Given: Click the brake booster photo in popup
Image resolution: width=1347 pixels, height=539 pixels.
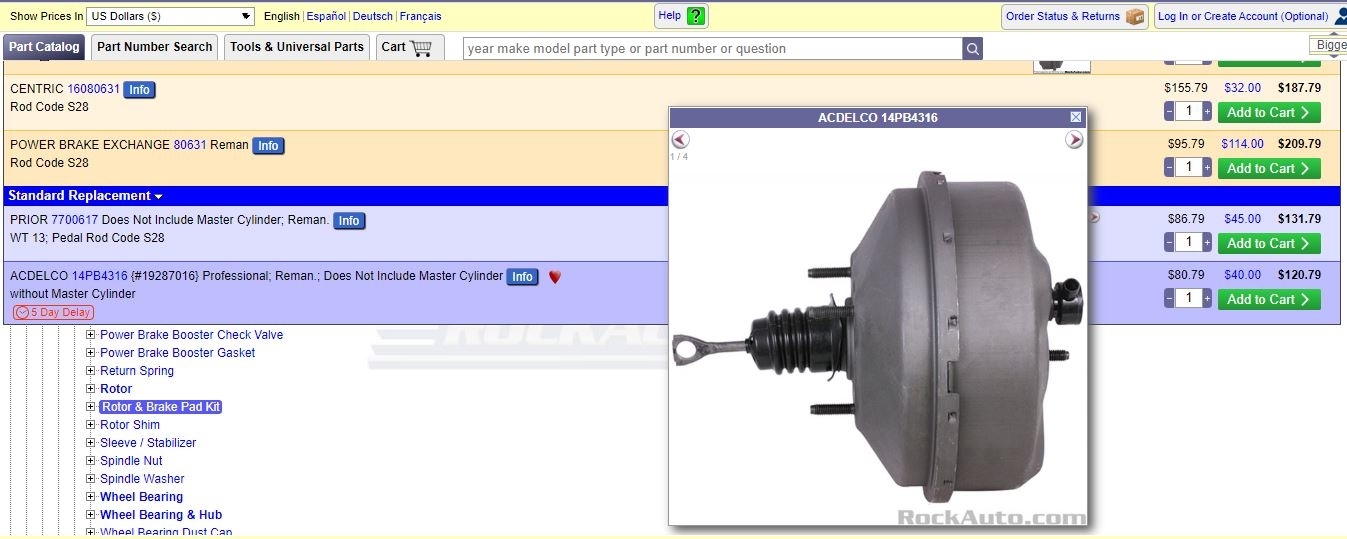Looking at the screenshot, I should coord(877,336).
